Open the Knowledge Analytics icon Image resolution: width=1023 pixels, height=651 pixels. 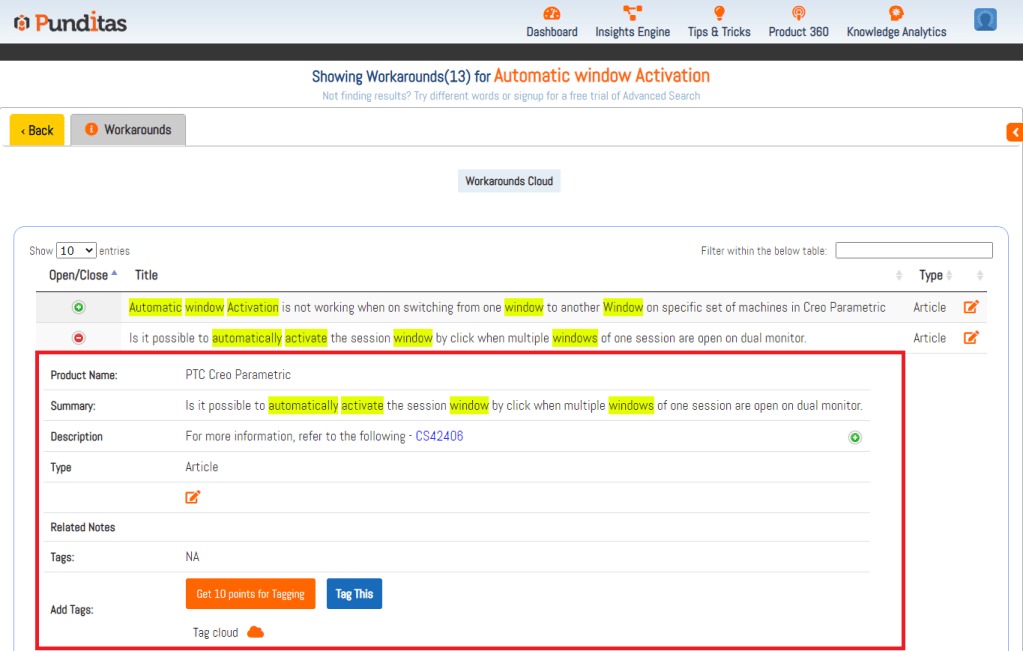896,14
